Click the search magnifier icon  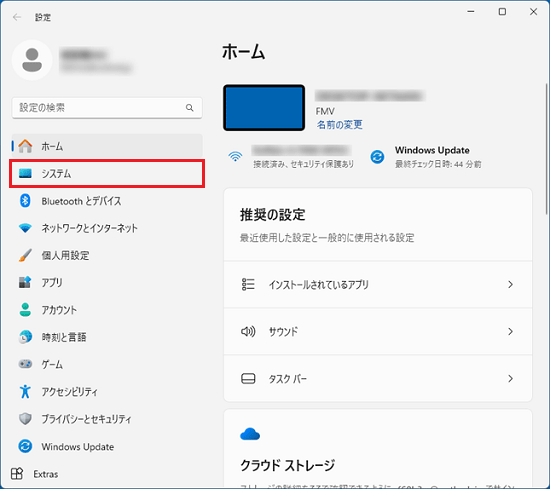click(x=189, y=108)
